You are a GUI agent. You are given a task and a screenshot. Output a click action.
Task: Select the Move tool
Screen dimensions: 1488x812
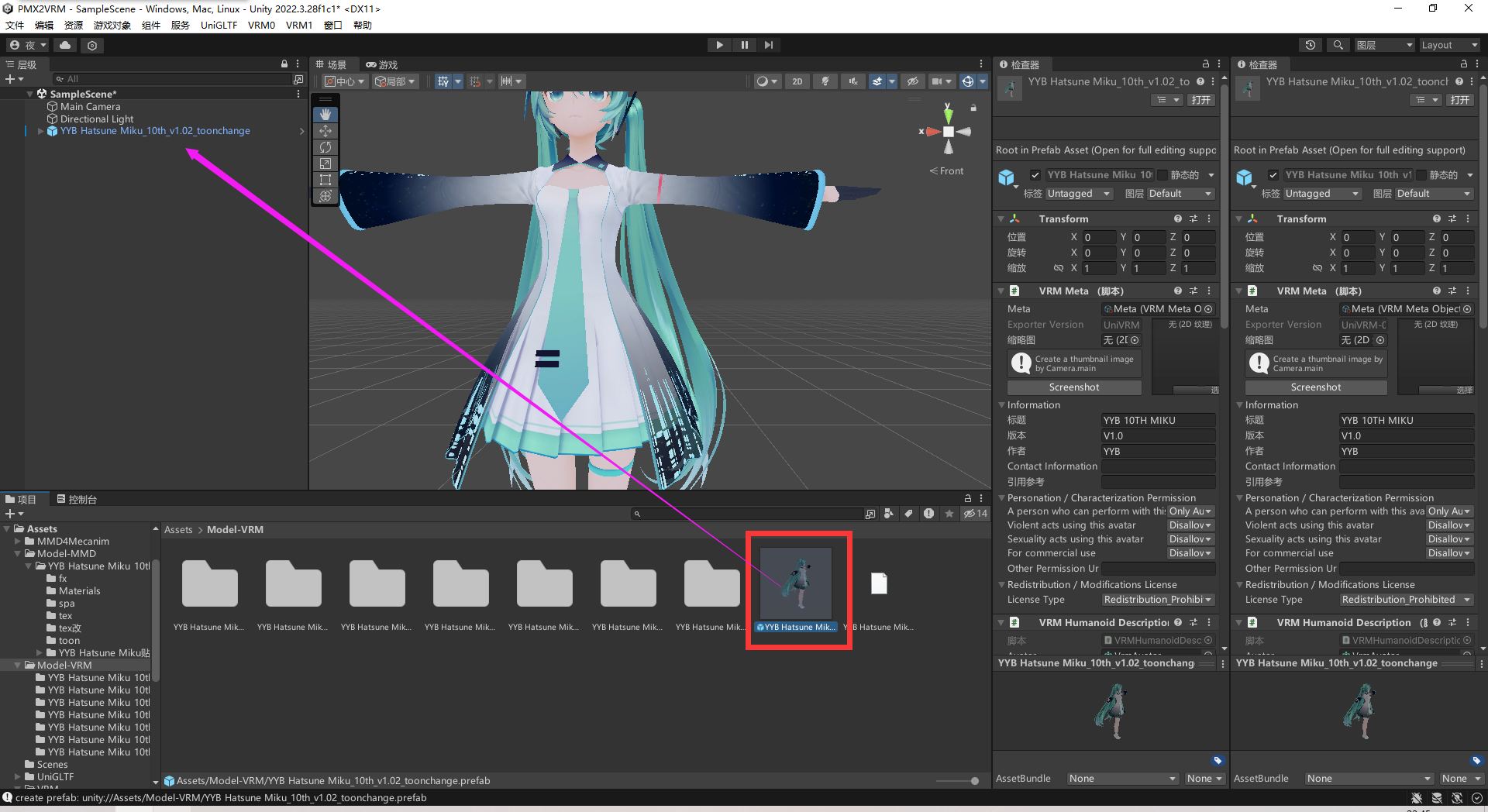(325, 131)
